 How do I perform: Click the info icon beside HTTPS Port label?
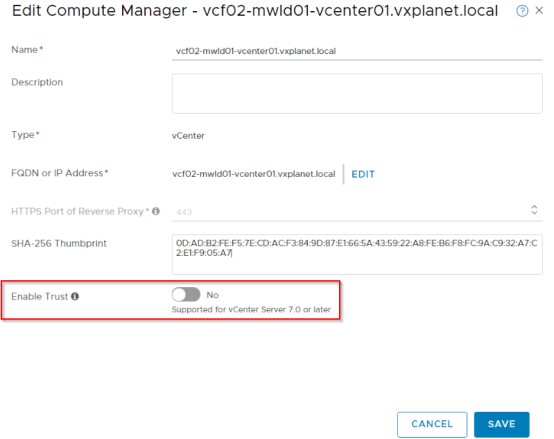tap(156, 211)
